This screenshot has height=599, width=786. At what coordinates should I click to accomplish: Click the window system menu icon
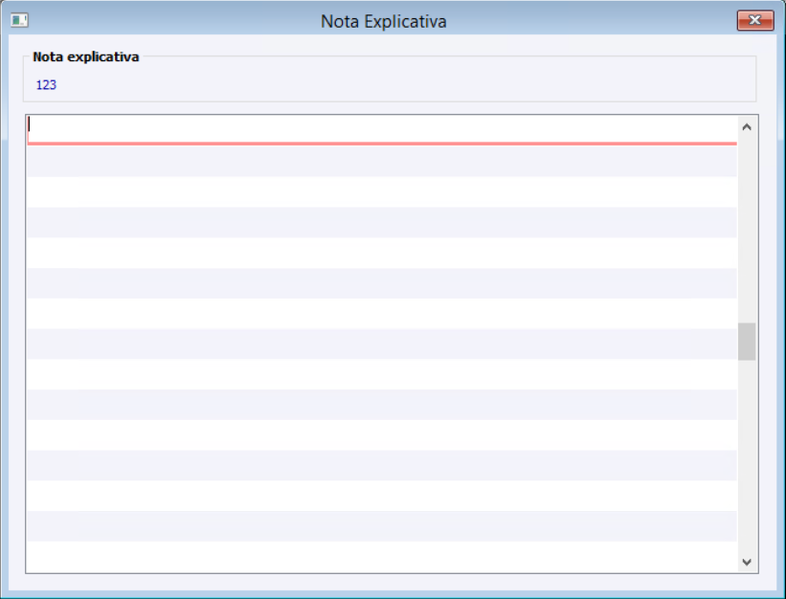click(x=20, y=21)
